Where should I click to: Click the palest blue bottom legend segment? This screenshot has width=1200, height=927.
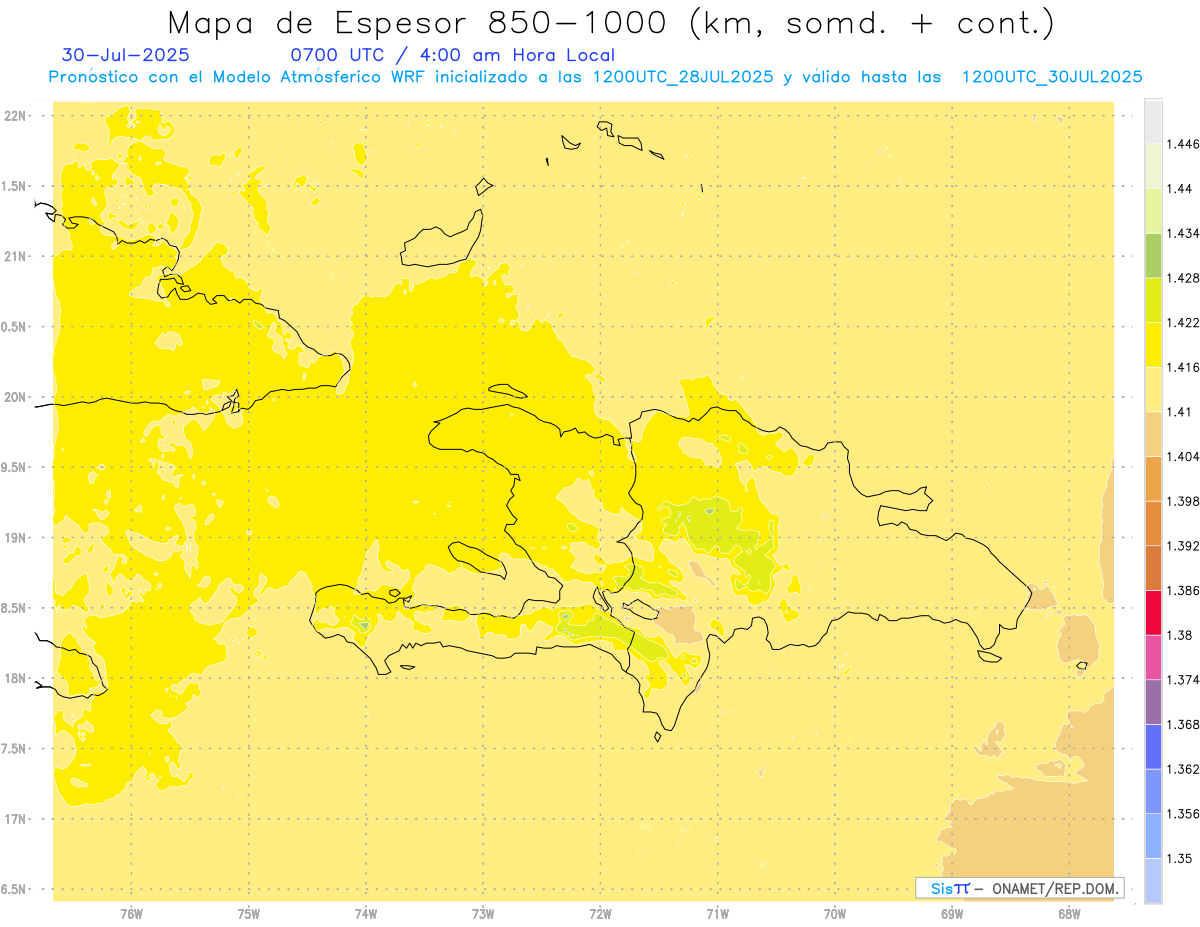(x=1153, y=880)
